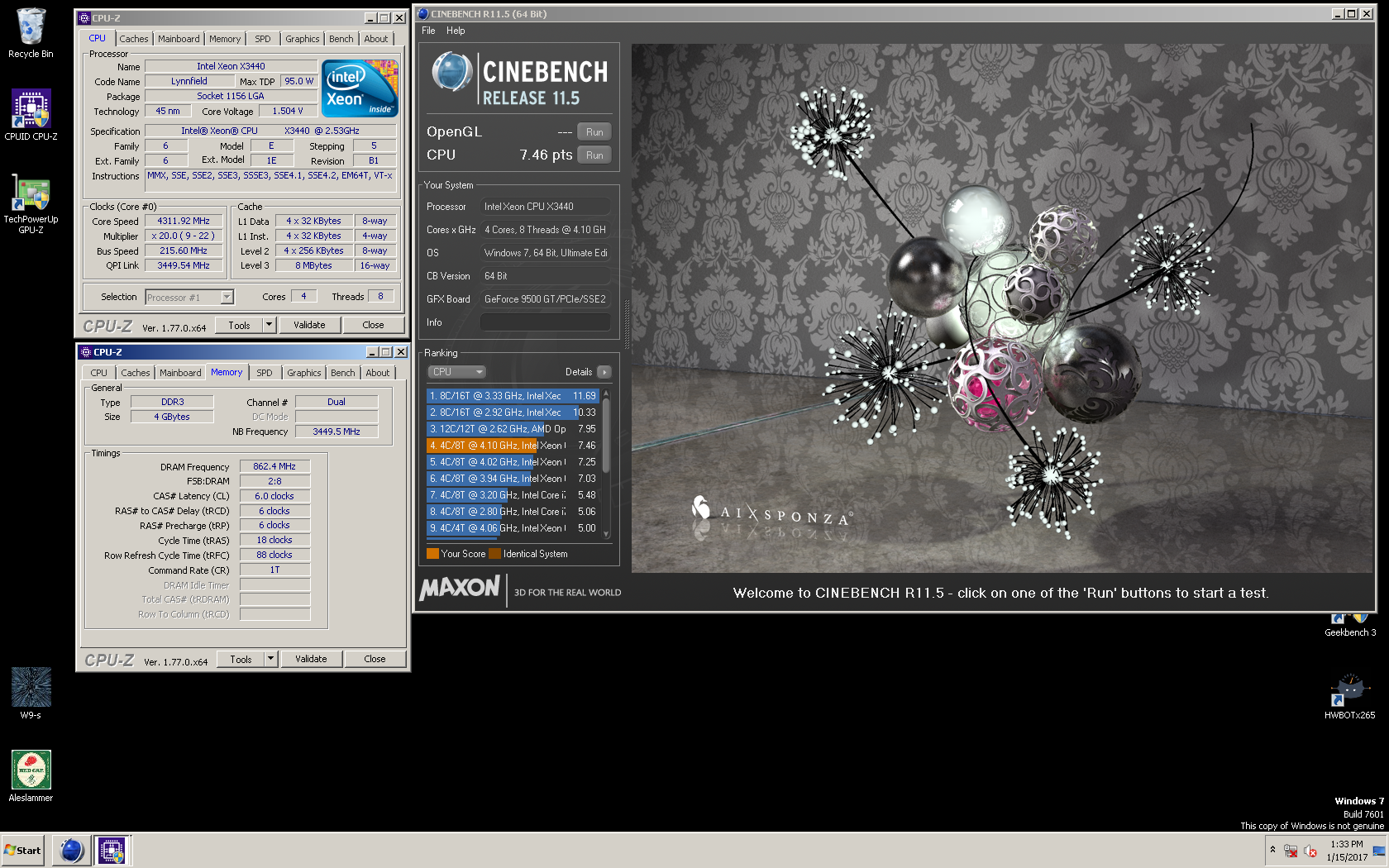The width and height of the screenshot is (1389, 868).
Task: Click the NB Frequency 3449.5 MHz value
Action: pos(337,432)
